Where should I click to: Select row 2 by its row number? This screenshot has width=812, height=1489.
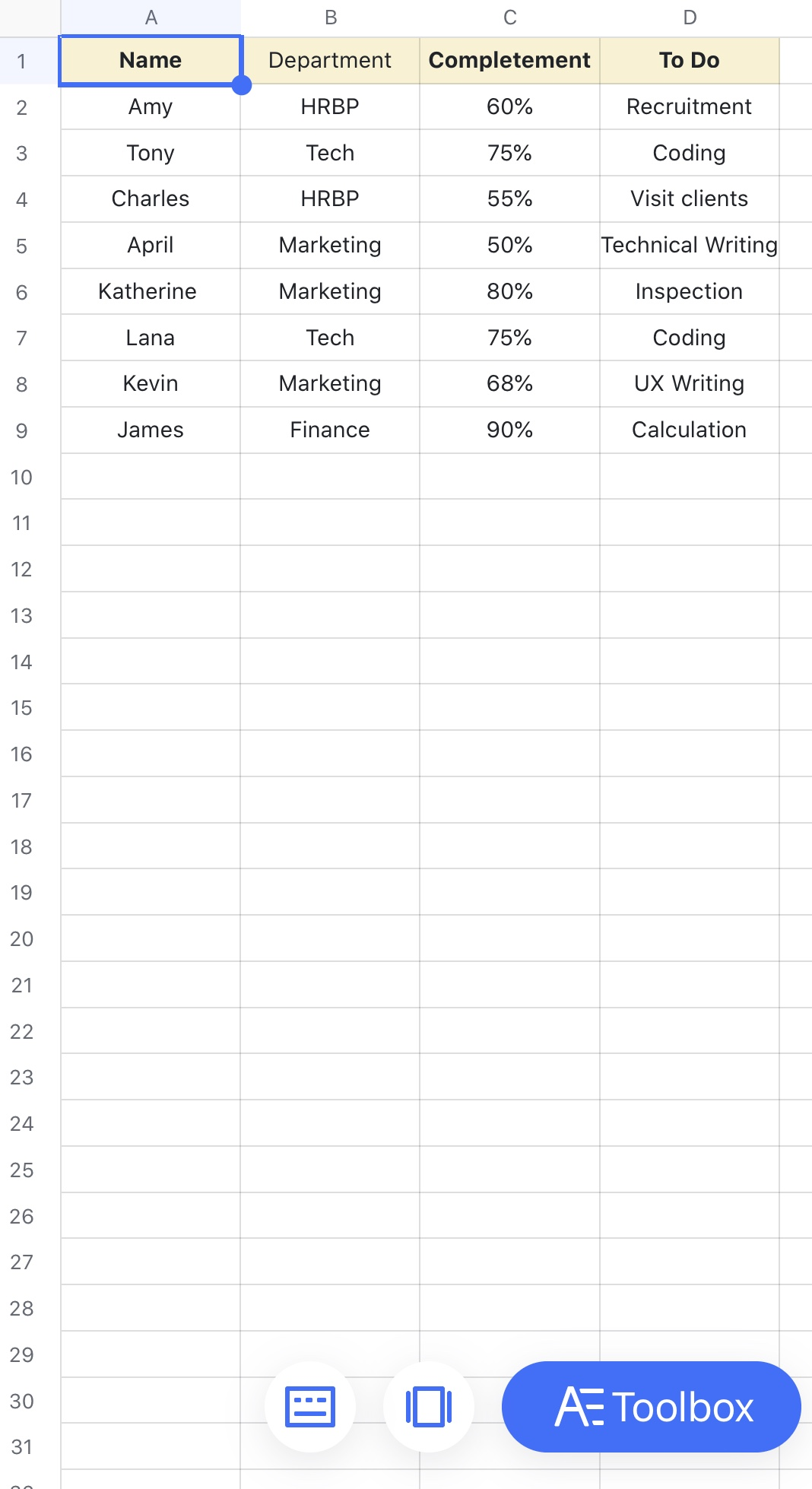[x=21, y=107]
